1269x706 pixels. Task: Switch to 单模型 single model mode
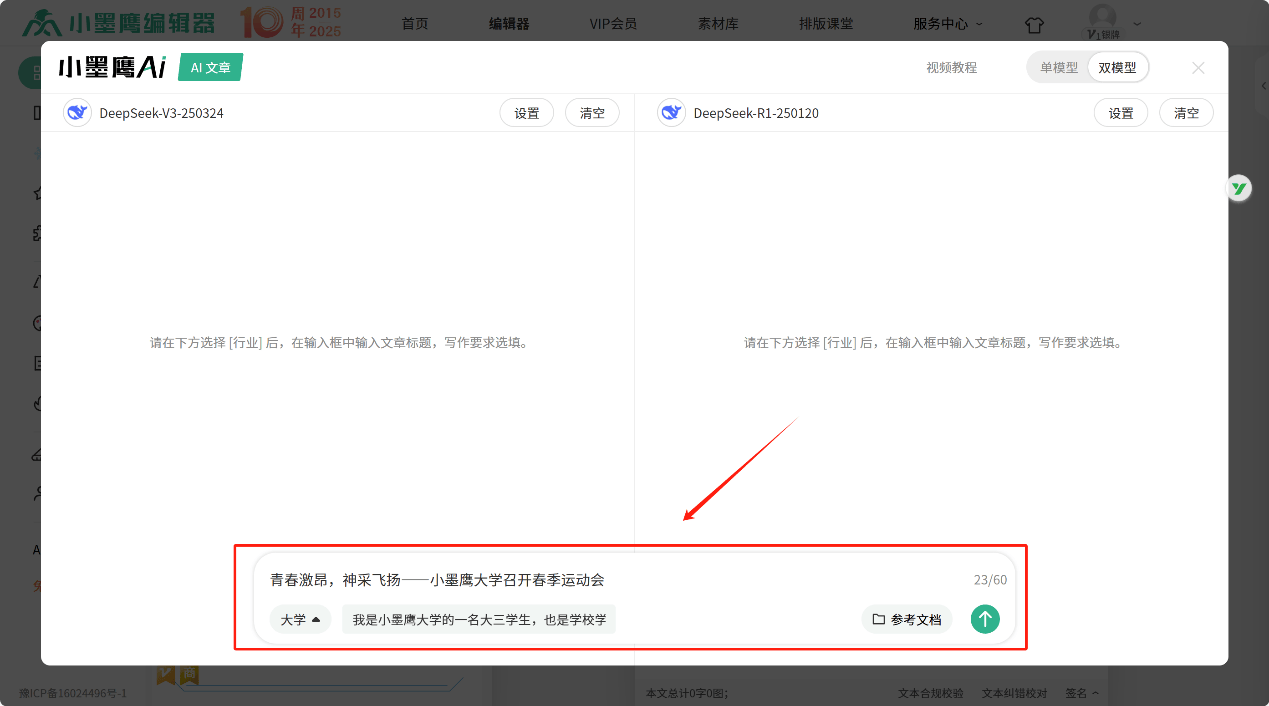click(1059, 68)
